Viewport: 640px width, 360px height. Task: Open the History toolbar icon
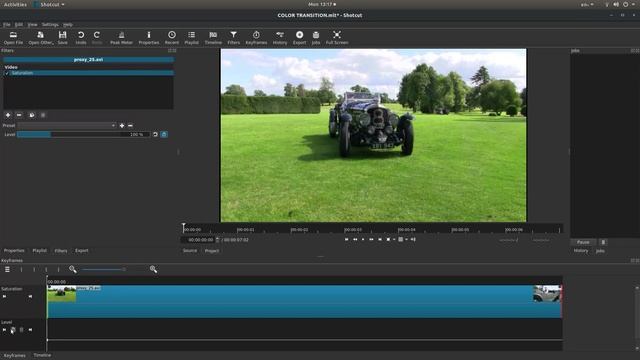click(x=280, y=38)
